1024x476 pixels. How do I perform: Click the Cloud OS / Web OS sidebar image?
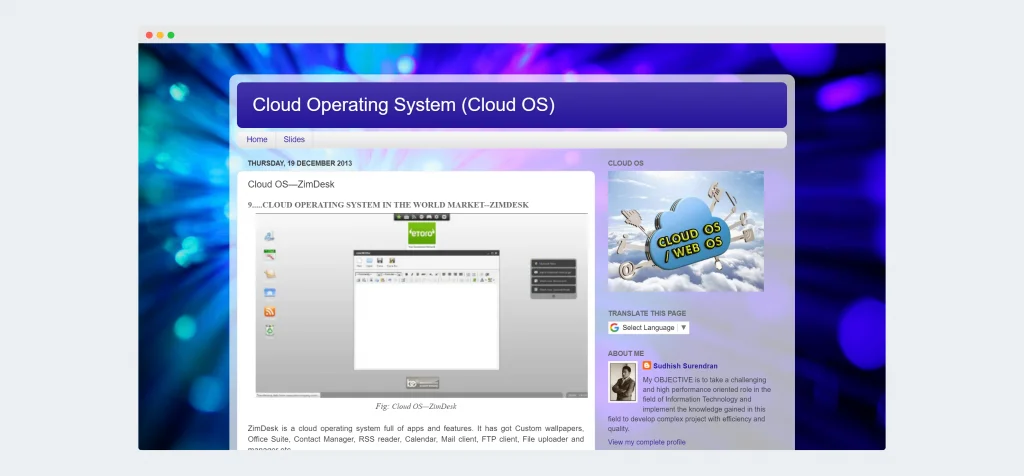click(x=686, y=231)
